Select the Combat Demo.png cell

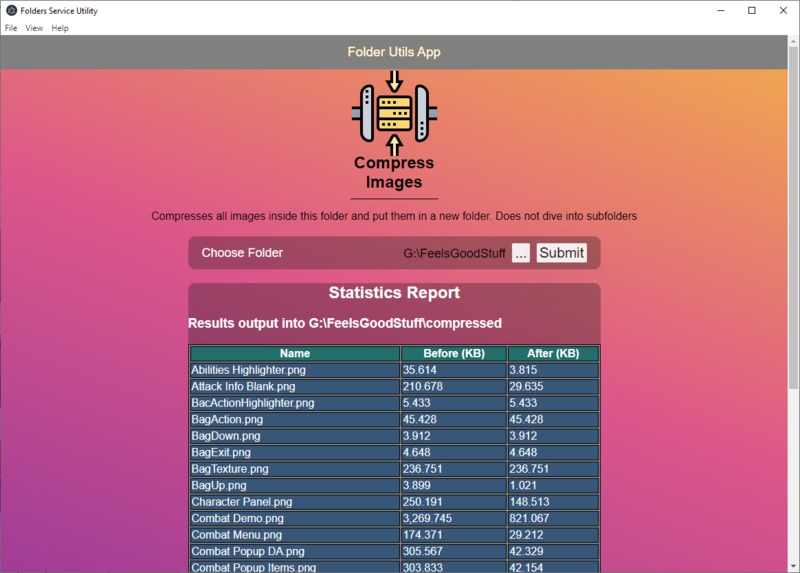(294, 518)
